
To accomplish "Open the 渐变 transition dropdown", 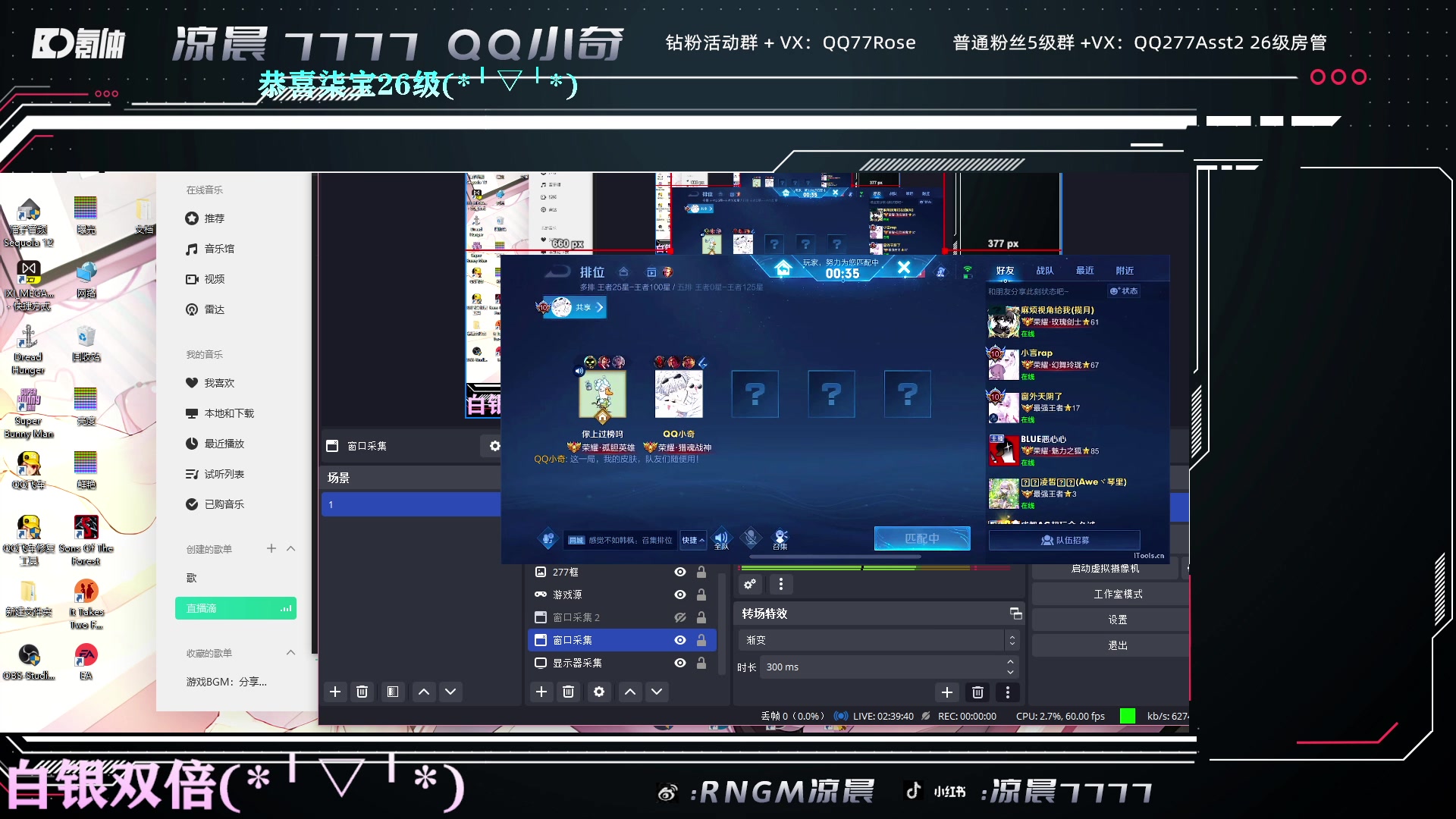I will [x=878, y=640].
